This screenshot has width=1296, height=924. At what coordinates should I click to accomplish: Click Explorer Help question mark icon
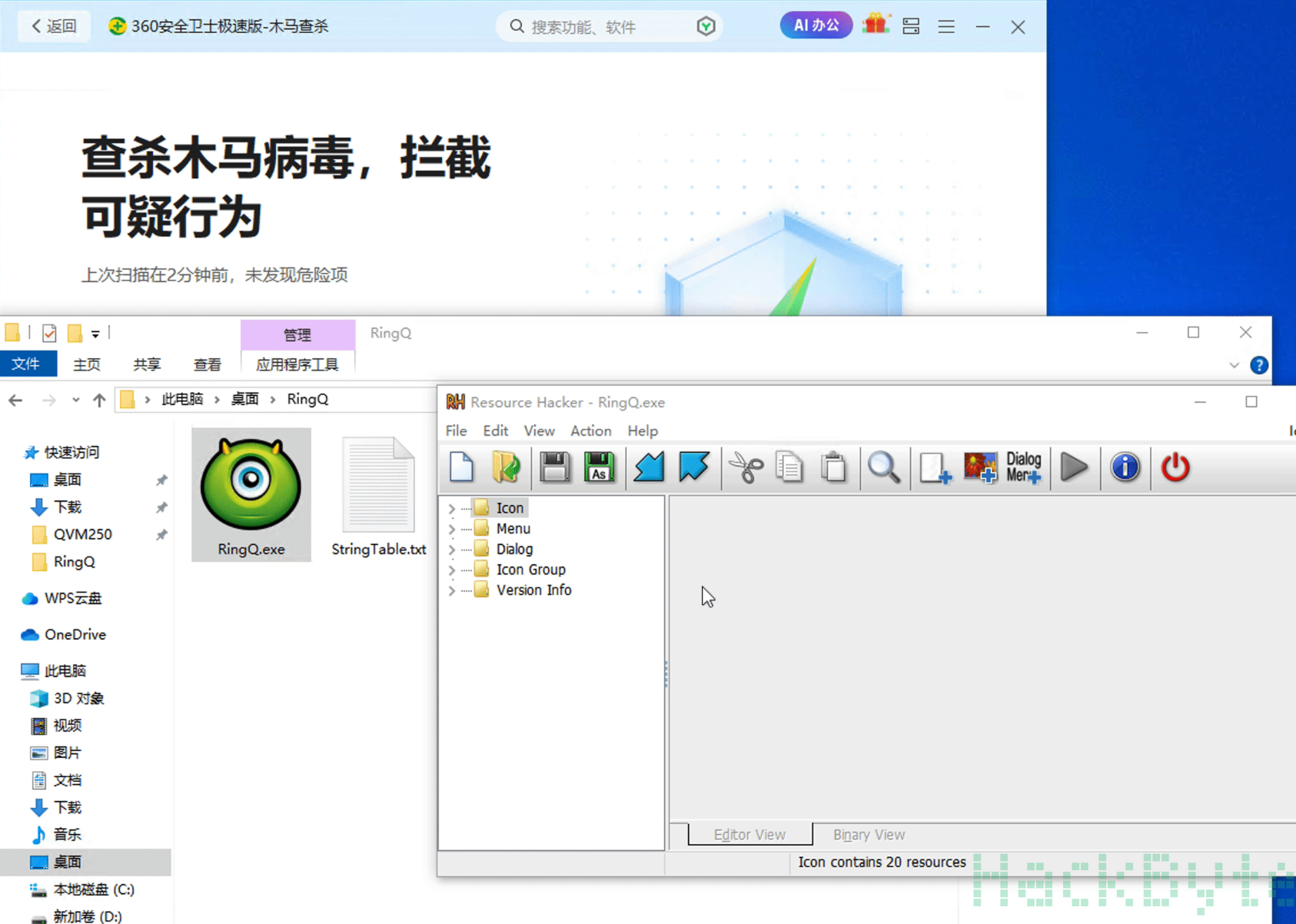[1259, 365]
